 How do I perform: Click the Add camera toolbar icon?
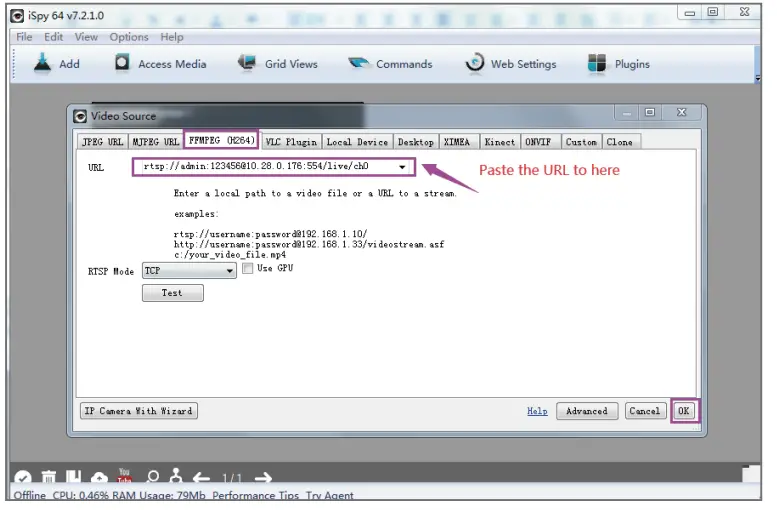(43, 63)
